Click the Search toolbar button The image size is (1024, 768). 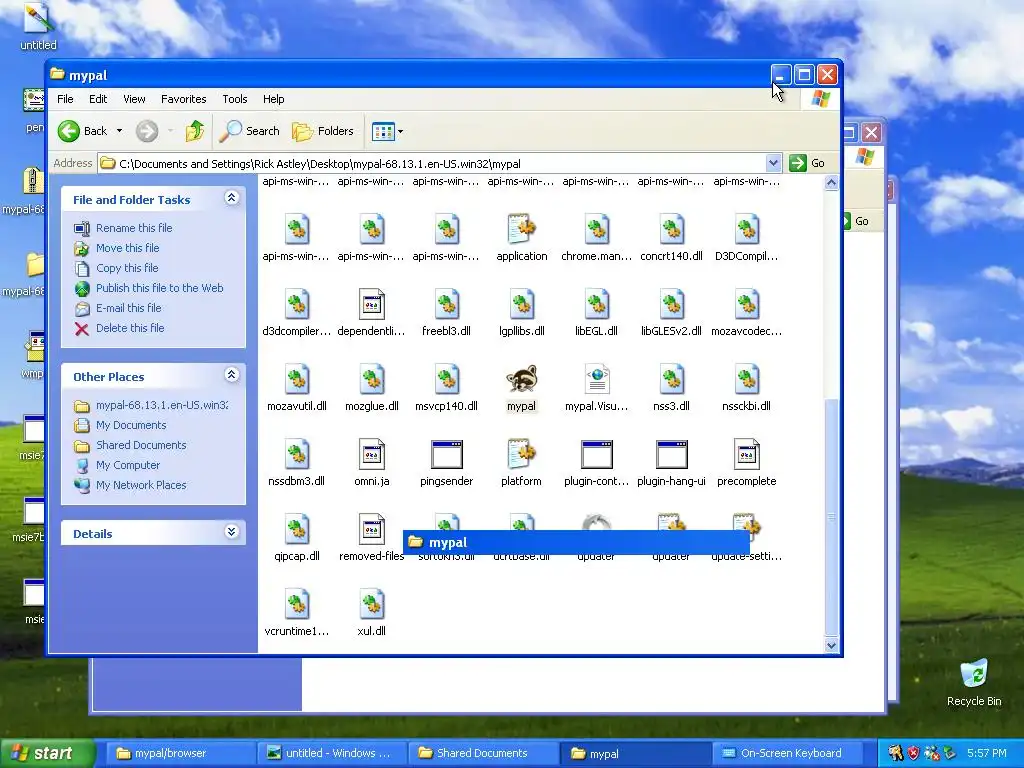tap(249, 131)
